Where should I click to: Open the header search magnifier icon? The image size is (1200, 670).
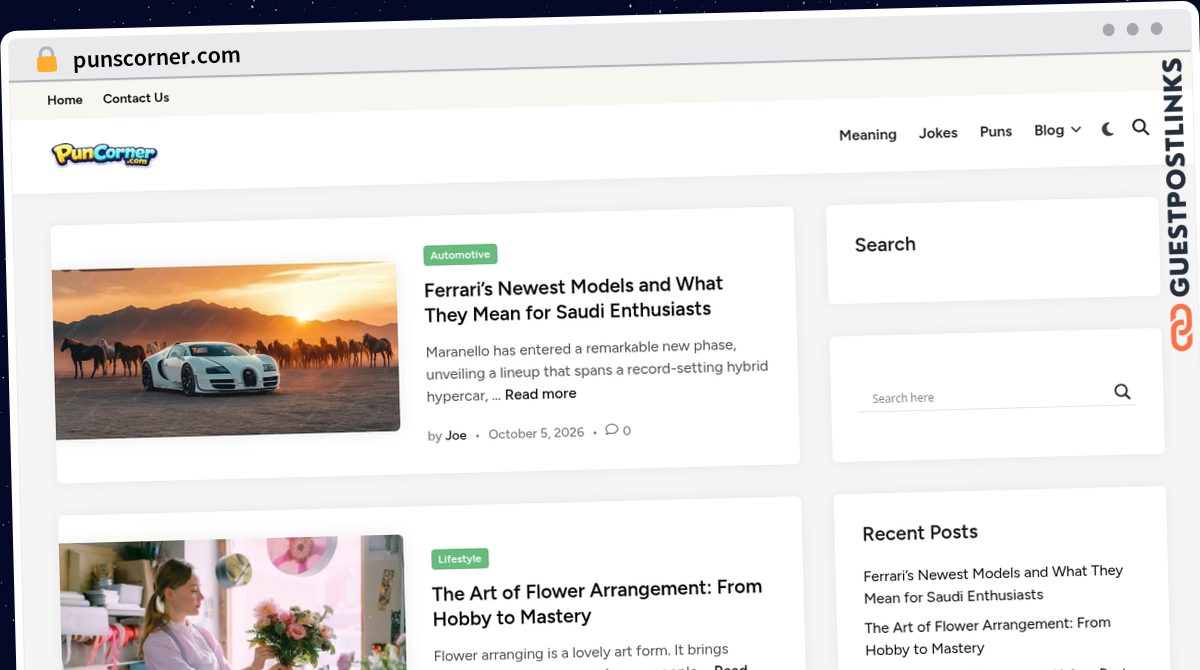pyautogui.click(x=1140, y=127)
